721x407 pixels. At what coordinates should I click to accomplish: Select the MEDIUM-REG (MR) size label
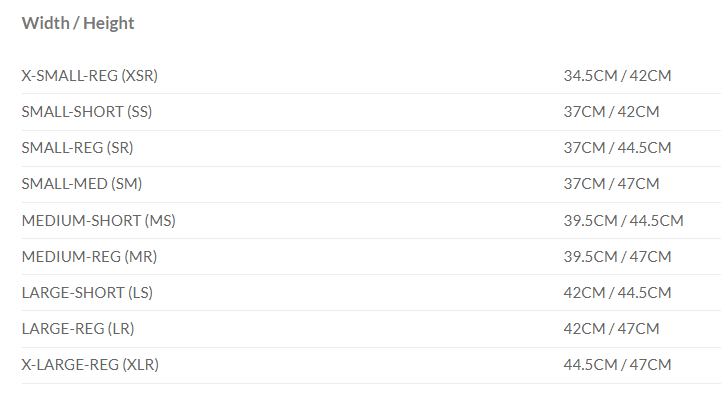(89, 256)
